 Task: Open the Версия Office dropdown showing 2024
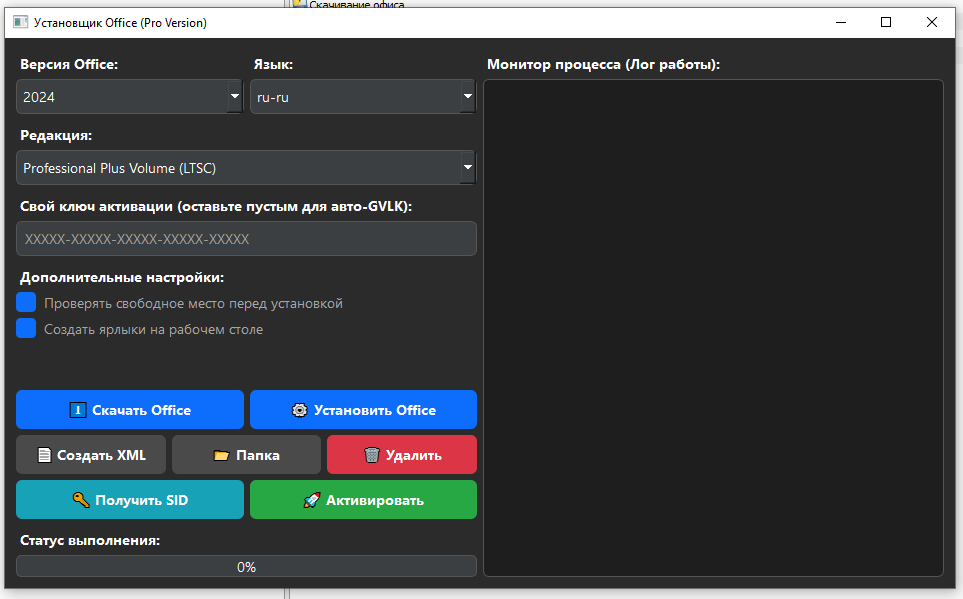click(x=129, y=96)
